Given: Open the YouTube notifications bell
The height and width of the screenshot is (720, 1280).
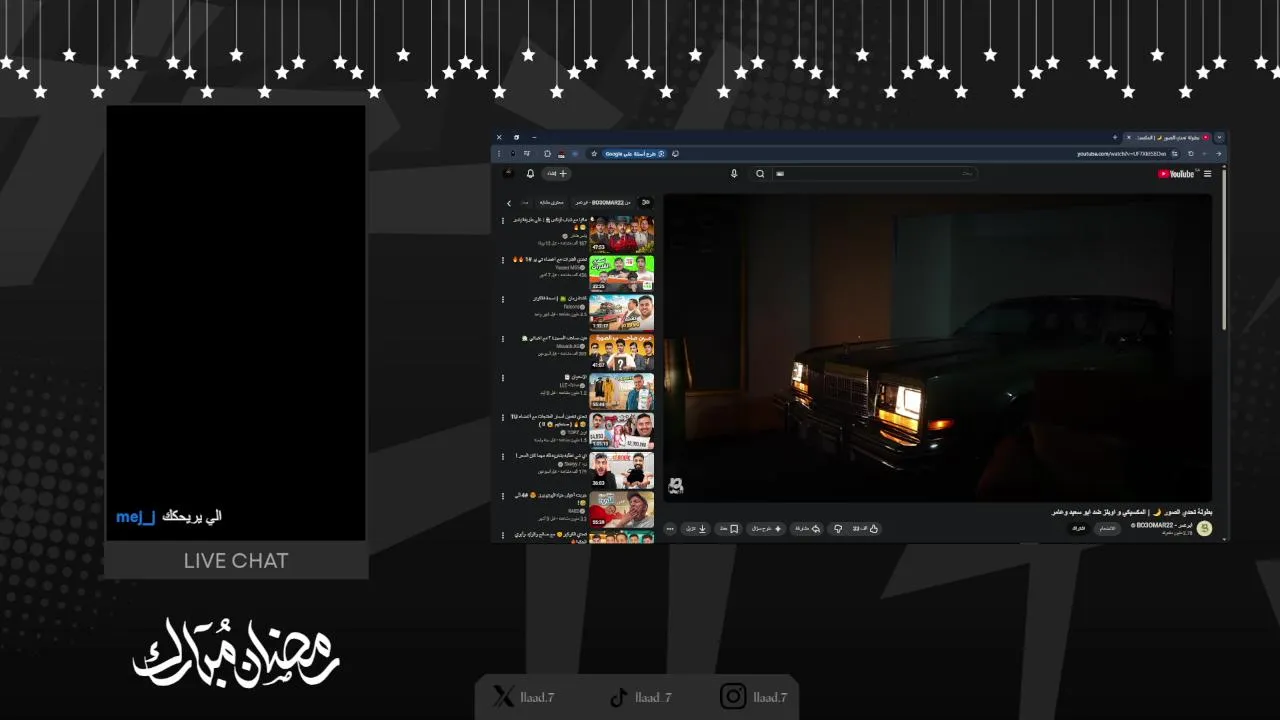Looking at the screenshot, I should click(530, 174).
